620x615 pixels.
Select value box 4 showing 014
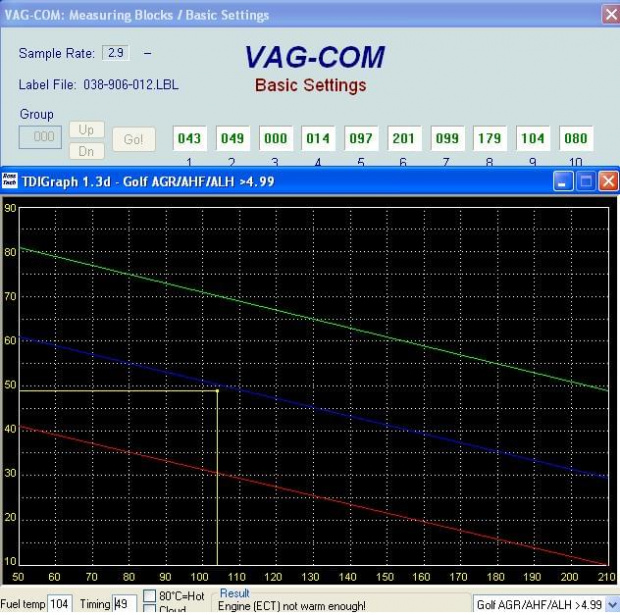click(318, 138)
